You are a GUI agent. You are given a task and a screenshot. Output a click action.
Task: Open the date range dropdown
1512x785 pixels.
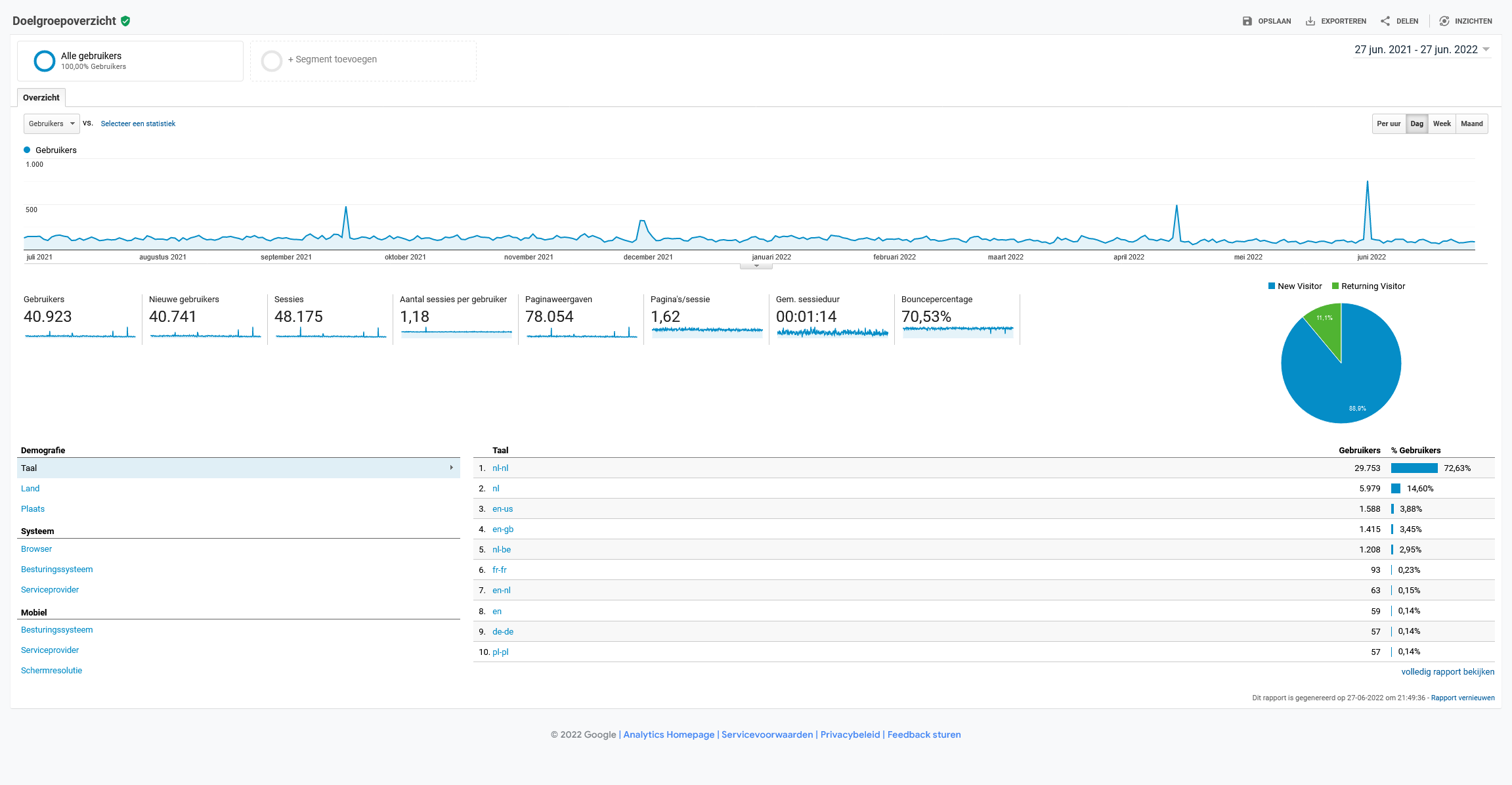tap(1422, 50)
